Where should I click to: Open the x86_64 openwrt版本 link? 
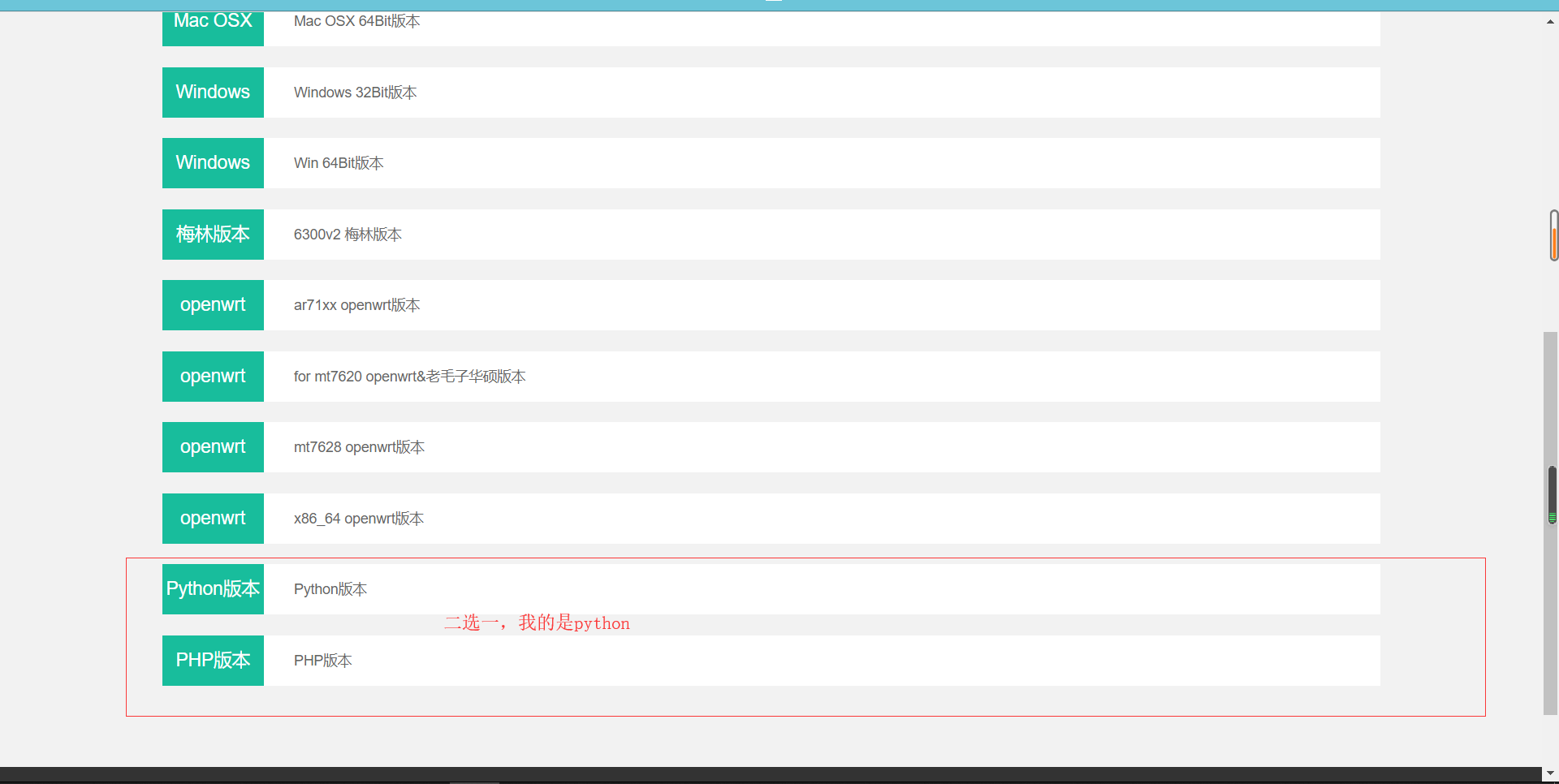coord(358,519)
